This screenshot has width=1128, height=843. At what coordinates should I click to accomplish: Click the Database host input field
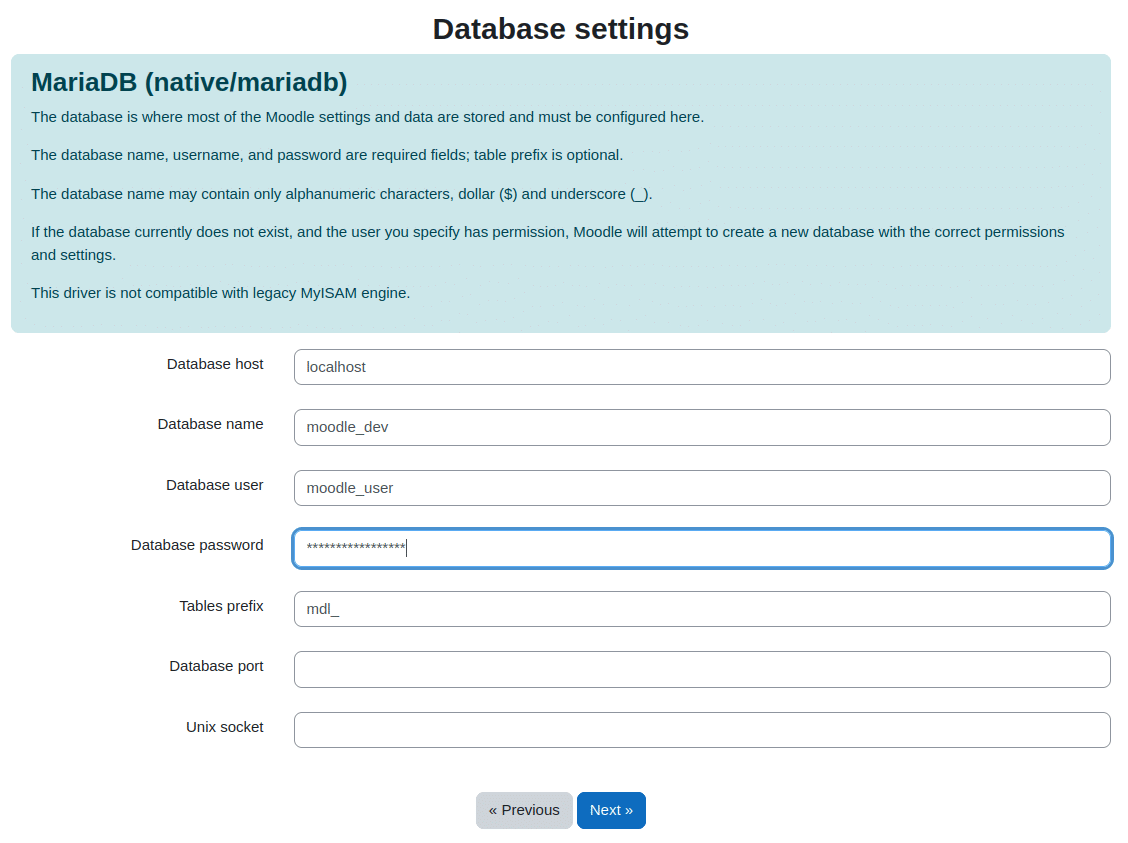(x=701, y=367)
